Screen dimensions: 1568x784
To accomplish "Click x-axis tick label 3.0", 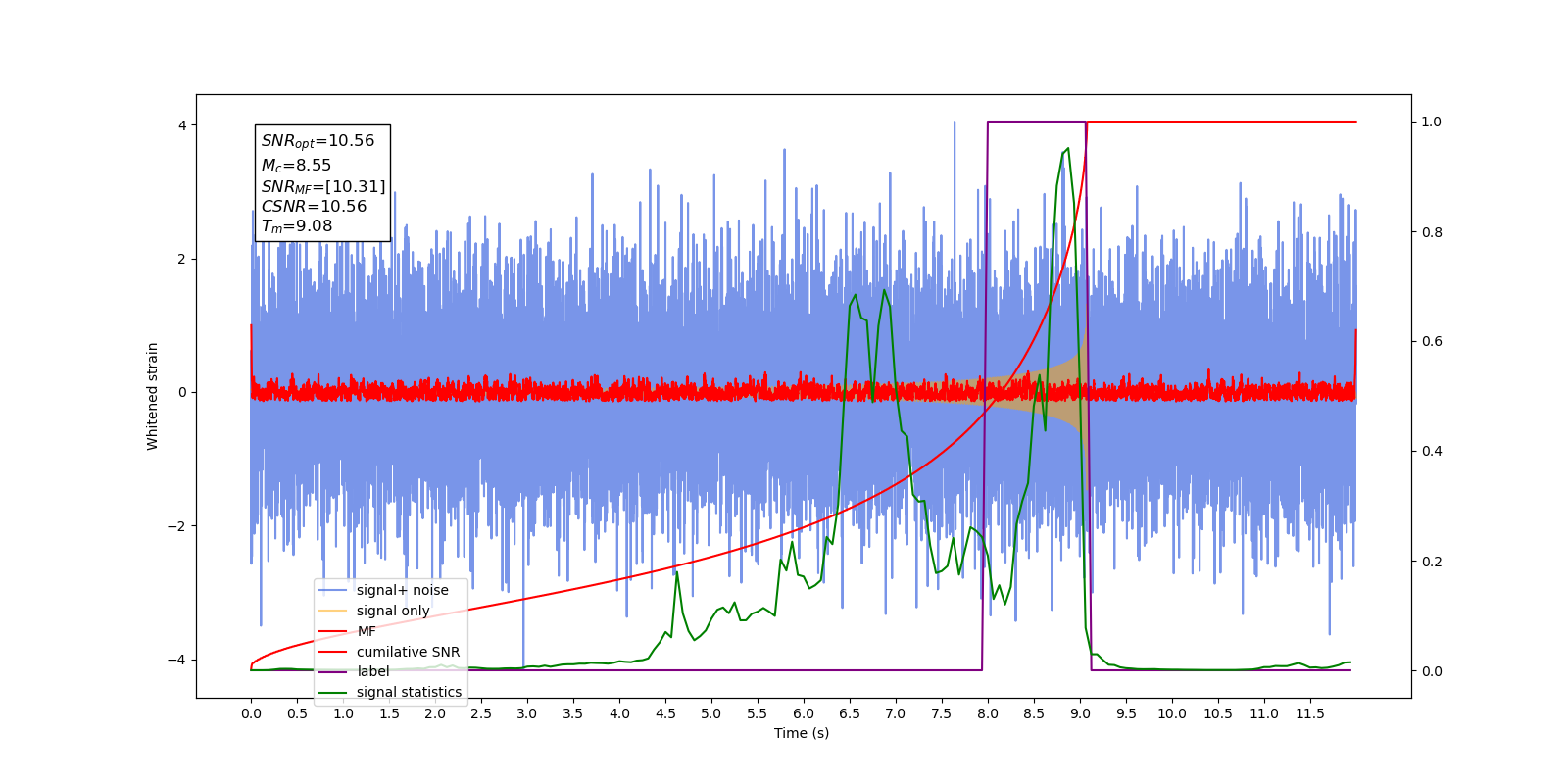I will point(527,713).
